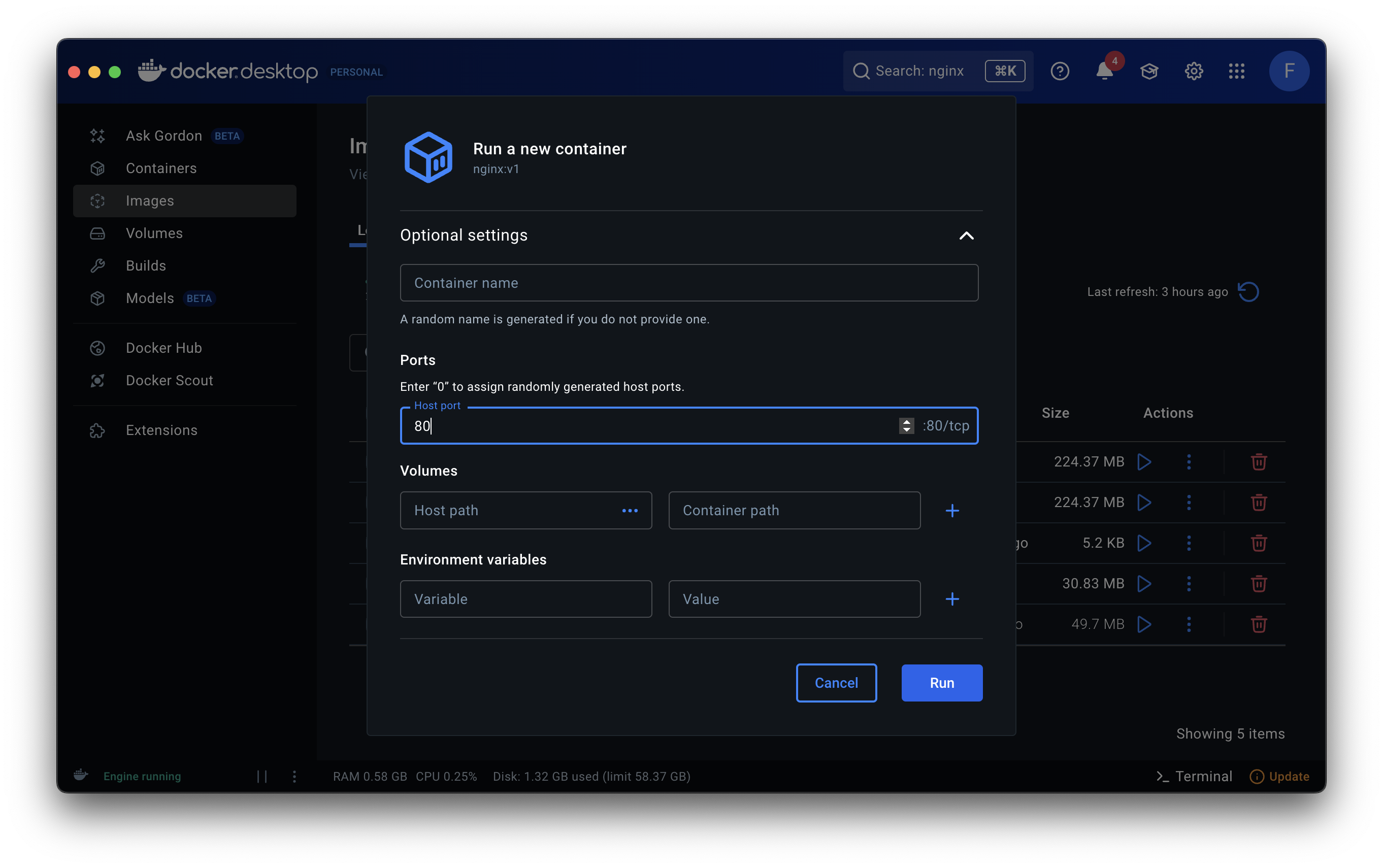The image size is (1383, 868).
Task: Open engine options three-dot menu
Action: pos(294,776)
